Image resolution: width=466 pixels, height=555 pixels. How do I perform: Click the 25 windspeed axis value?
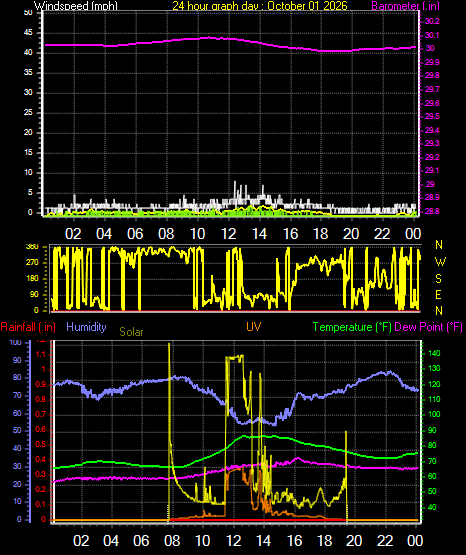point(28,113)
